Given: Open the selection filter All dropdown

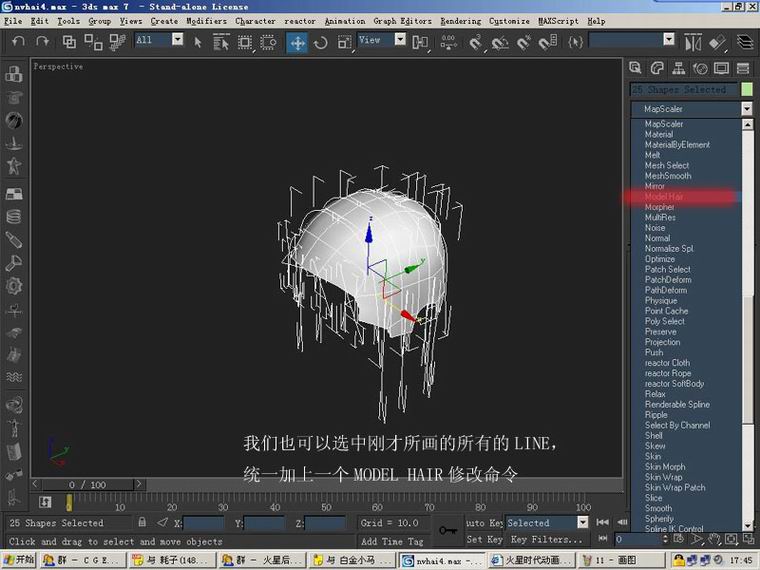Looking at the screenshot, I should tap(178, 39).
